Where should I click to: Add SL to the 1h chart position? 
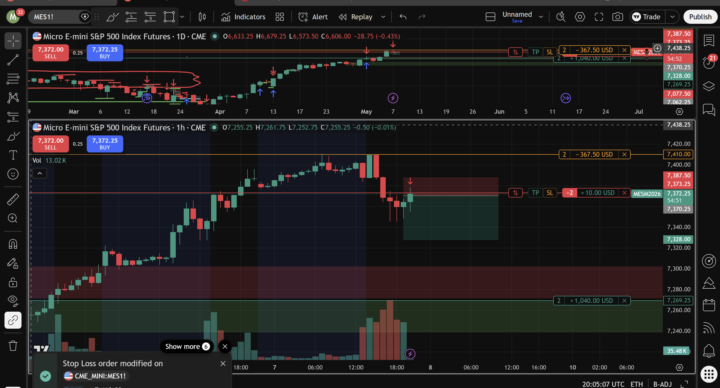point(550,193)
